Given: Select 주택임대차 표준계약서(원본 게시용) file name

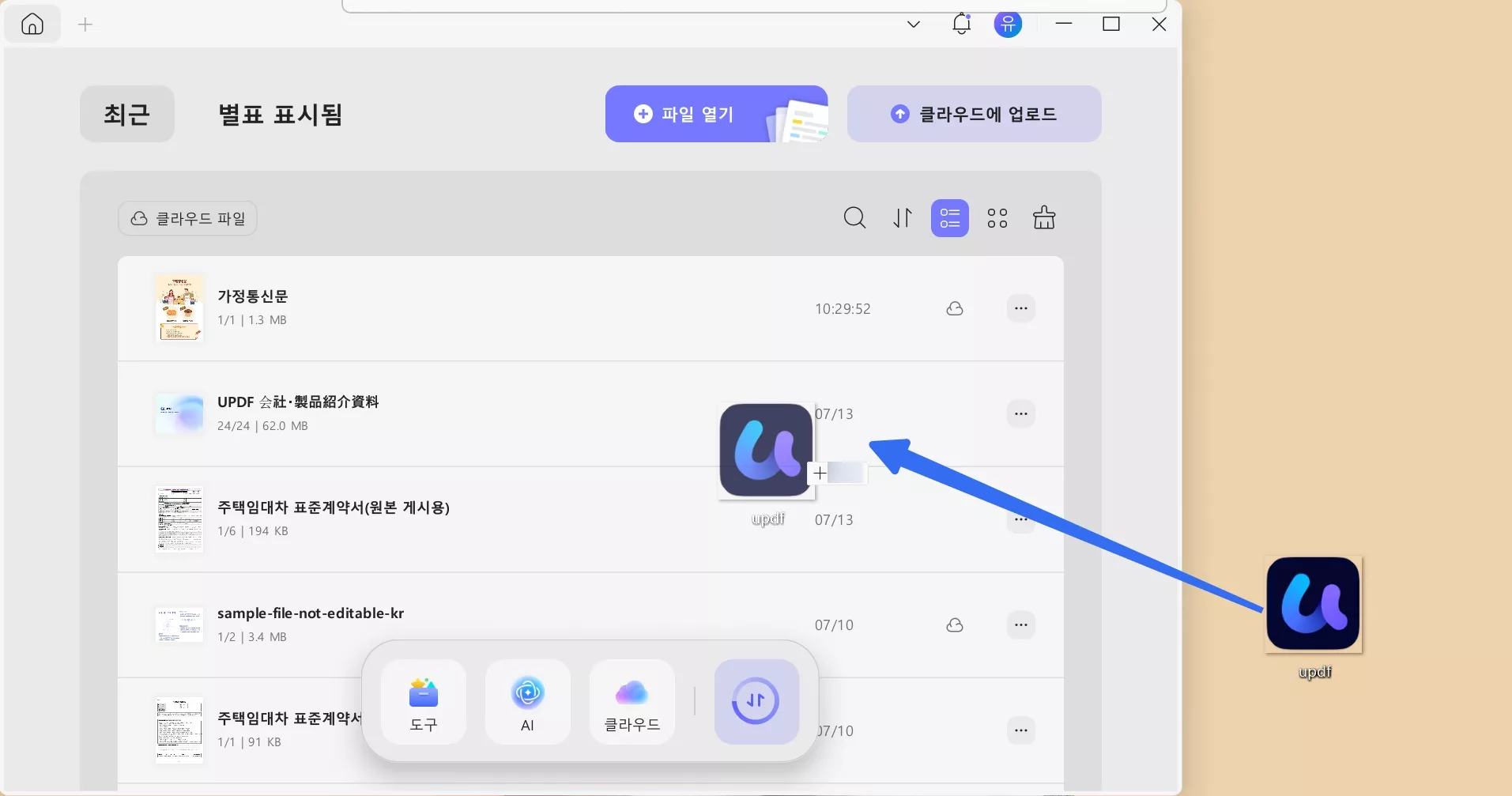Looking at the screenshot, I should [x=334, y=507].
